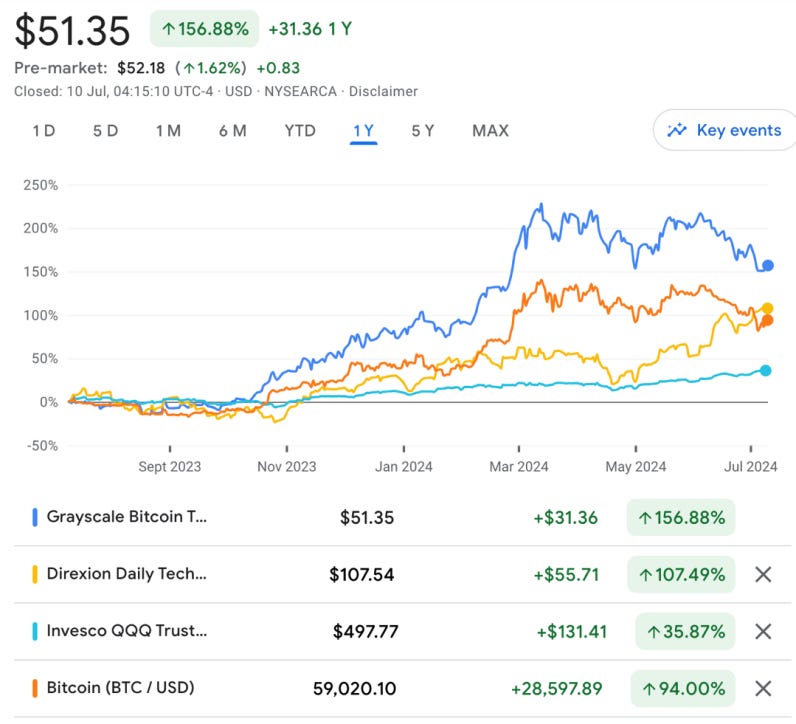
Task: Click the Key events label text
Action: point(739,130)
